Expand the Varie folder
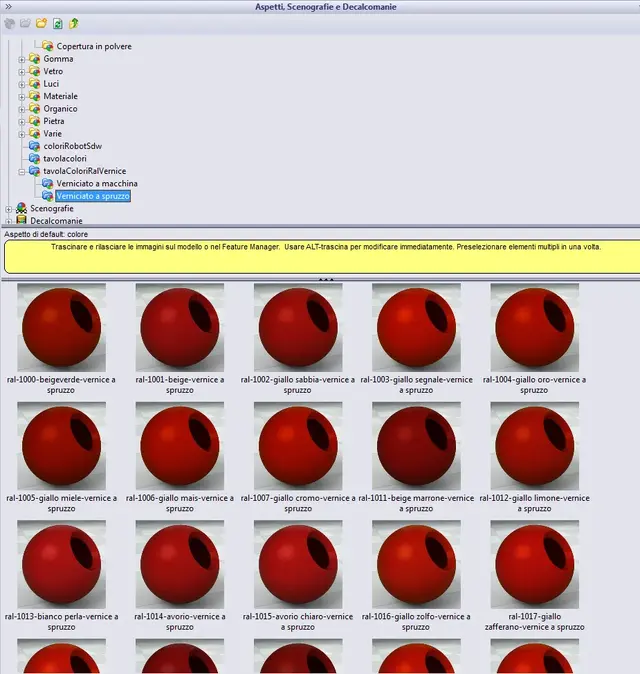640x674 pixels. pos(21,135)
